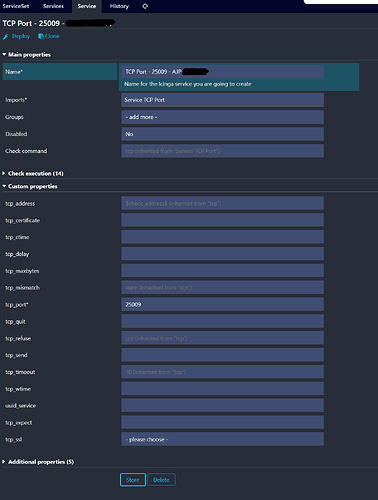Click the Deploy link
The height and width of the screenshot is (500, 378).
coord(21,36)
